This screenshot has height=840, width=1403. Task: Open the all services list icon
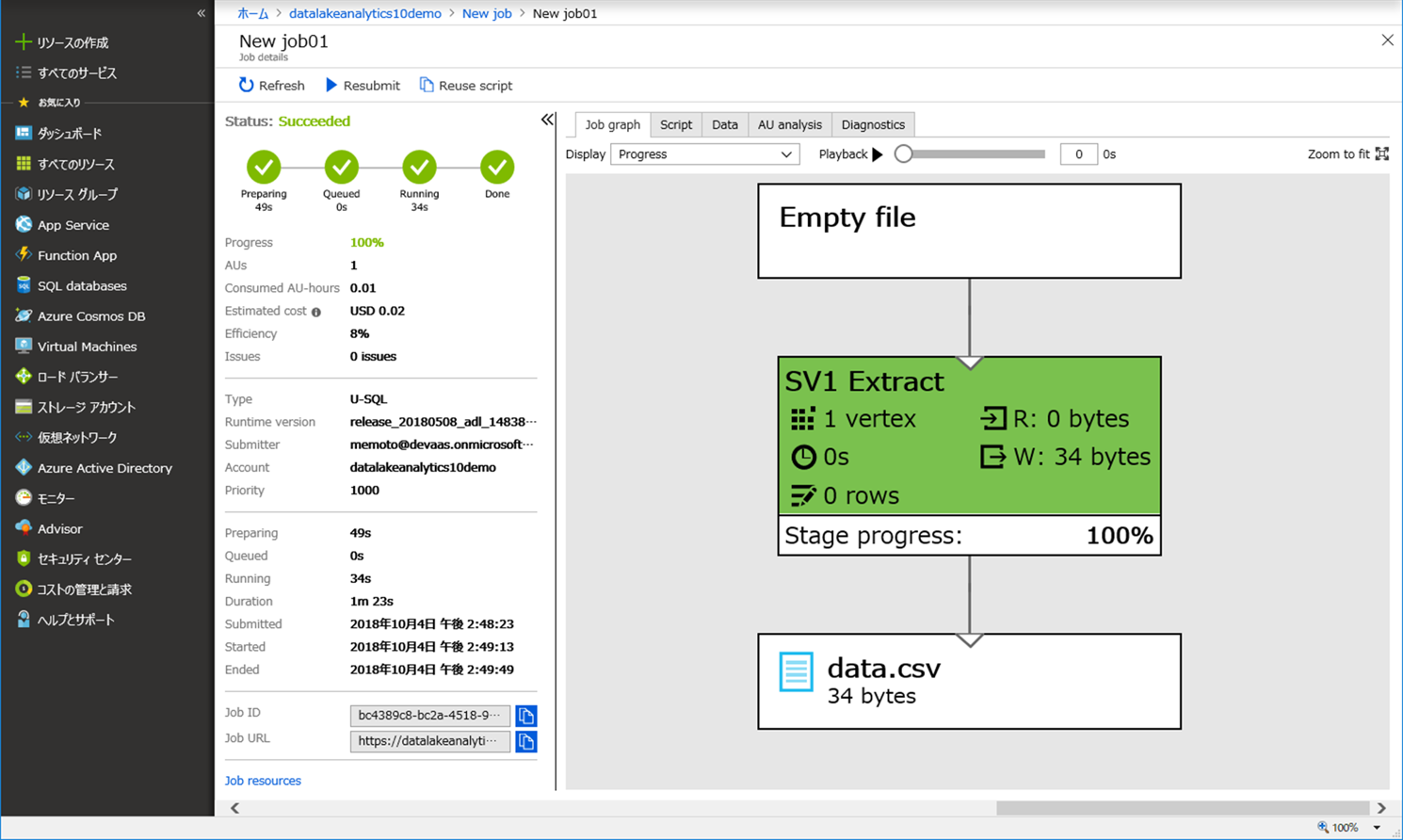pyautogui.click(x=24, y=73)
